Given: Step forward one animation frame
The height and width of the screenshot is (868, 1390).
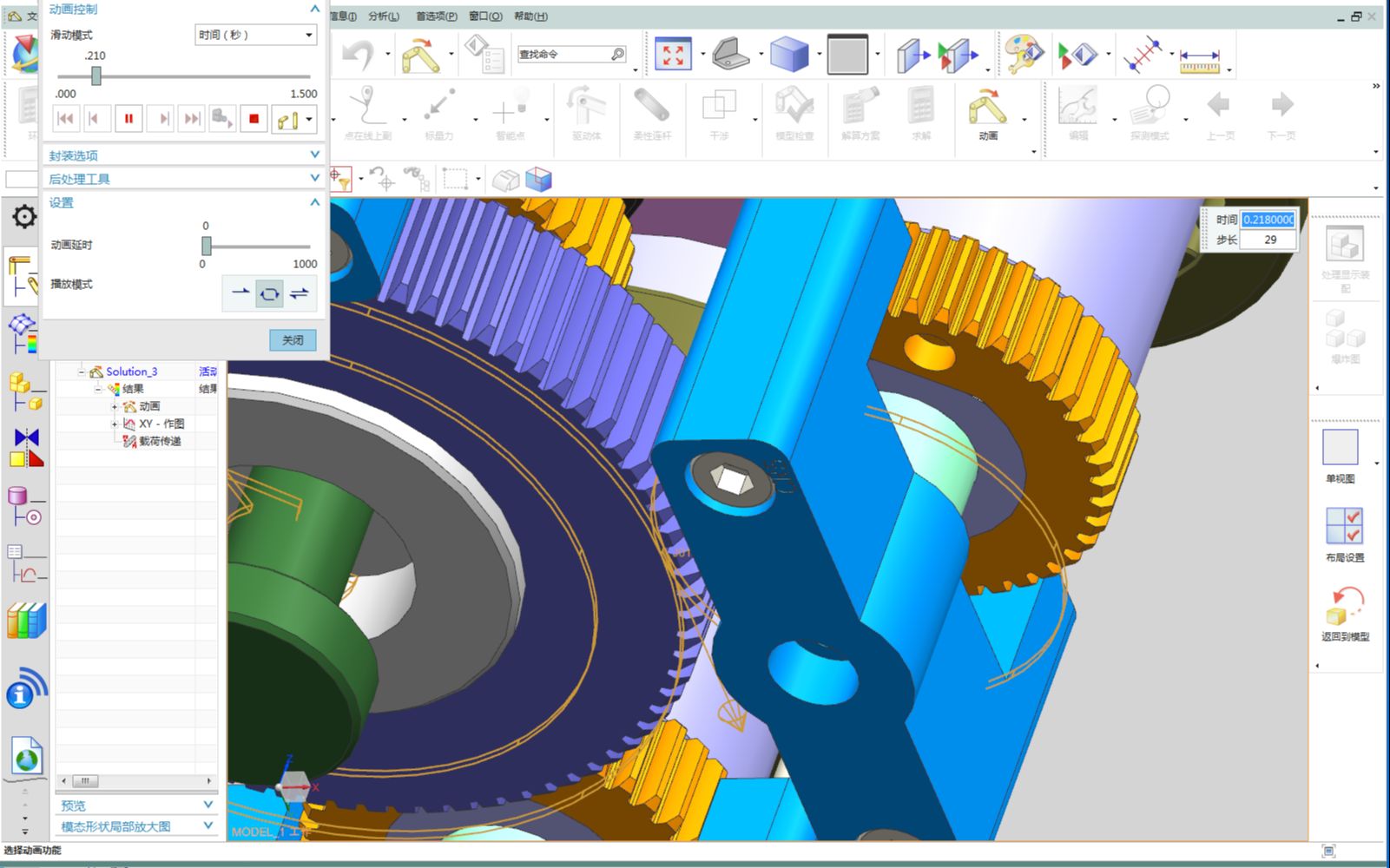Looking at the screenshot, I should point(160,119).
